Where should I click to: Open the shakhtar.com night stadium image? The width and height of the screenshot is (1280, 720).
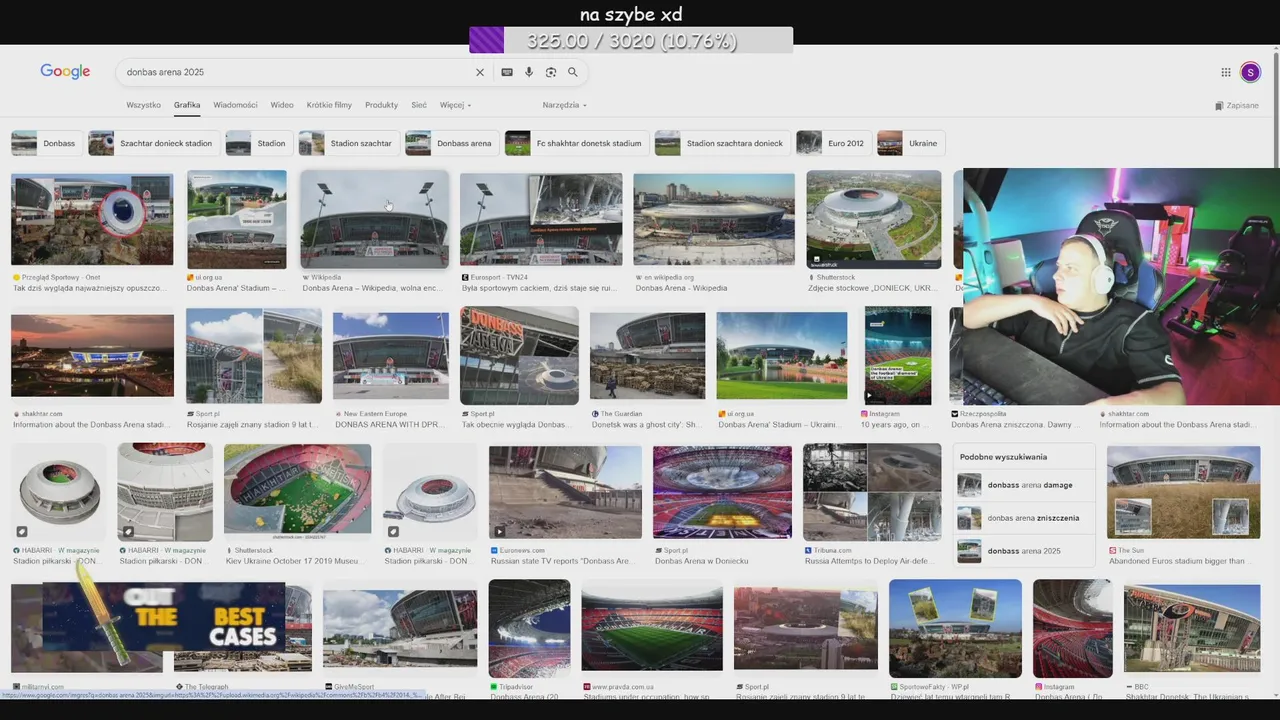tap(92, 355)
